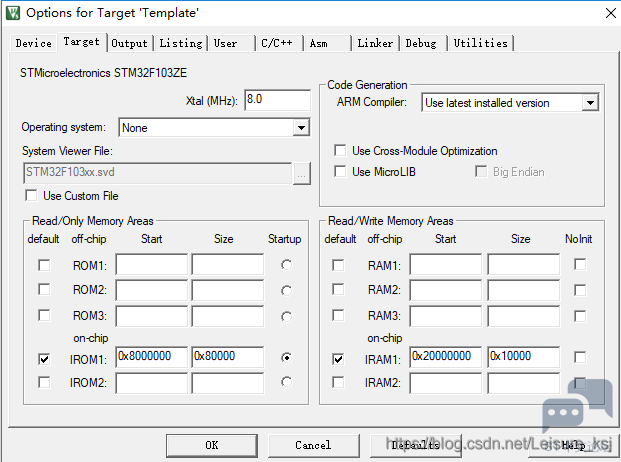Screen dimensions: 621x462
Task: Open the Linker tab
Action: click(x=375, y=43)
